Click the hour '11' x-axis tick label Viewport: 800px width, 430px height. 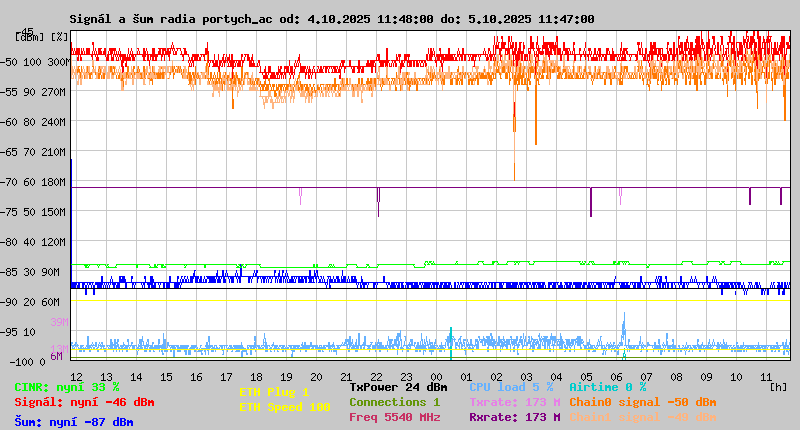(766, 377)
